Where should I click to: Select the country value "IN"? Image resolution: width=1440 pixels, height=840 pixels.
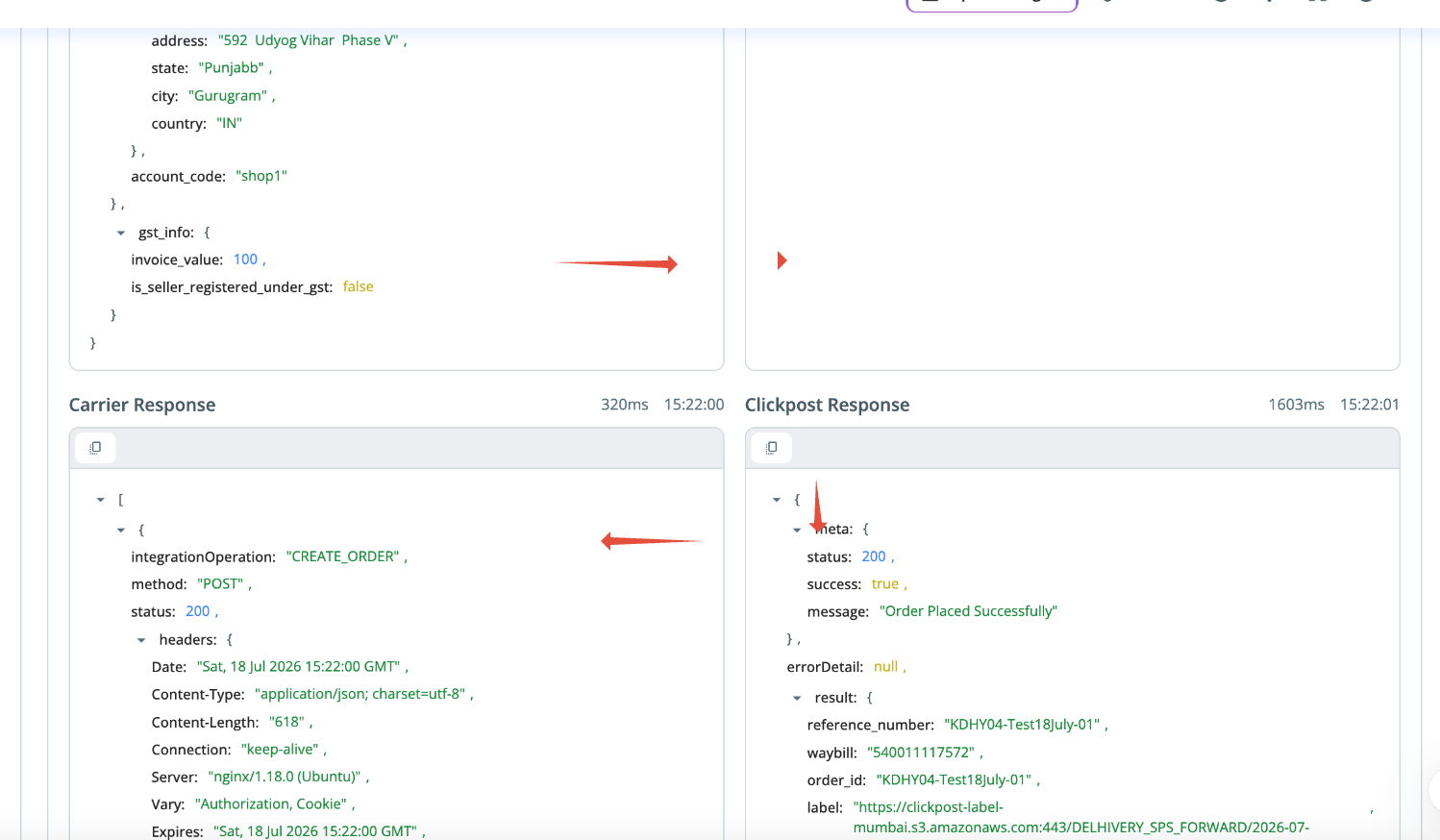click(229, 123)
